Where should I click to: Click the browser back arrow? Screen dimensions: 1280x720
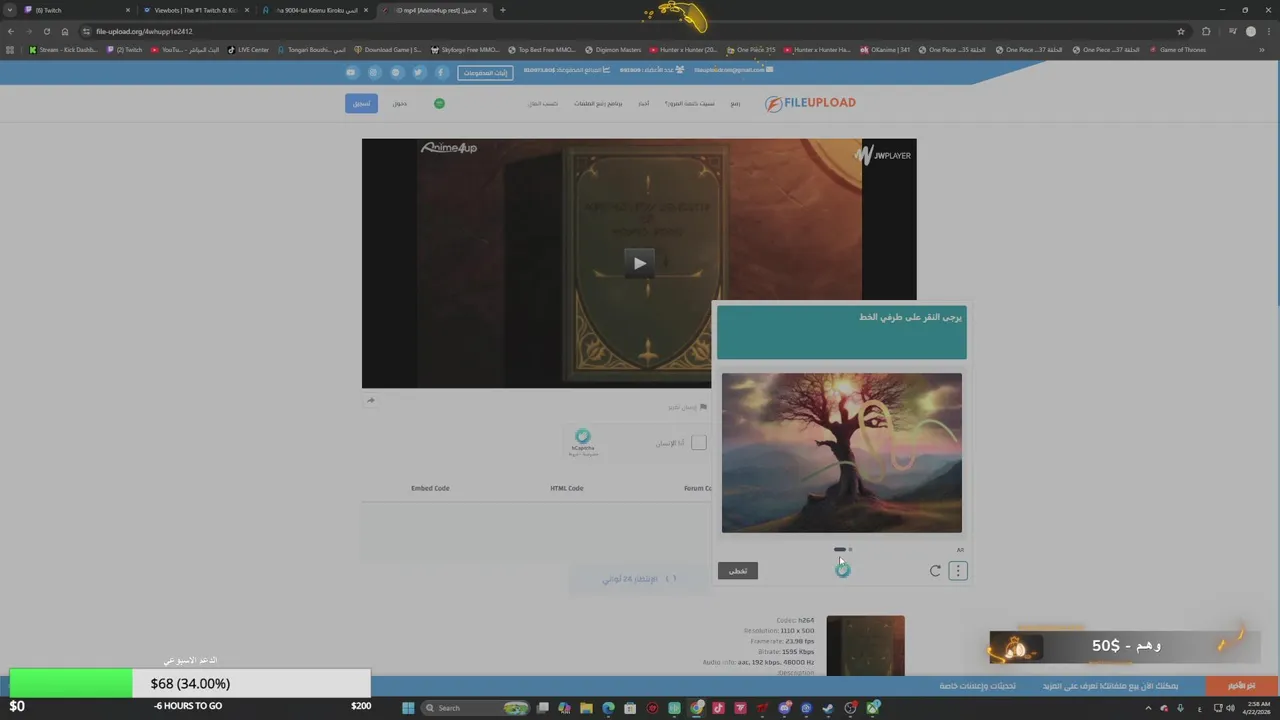coord(11,31)
